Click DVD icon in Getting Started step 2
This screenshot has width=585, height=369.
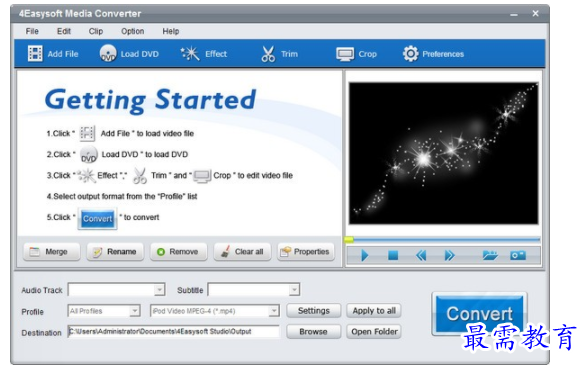(x=89, y=154)
